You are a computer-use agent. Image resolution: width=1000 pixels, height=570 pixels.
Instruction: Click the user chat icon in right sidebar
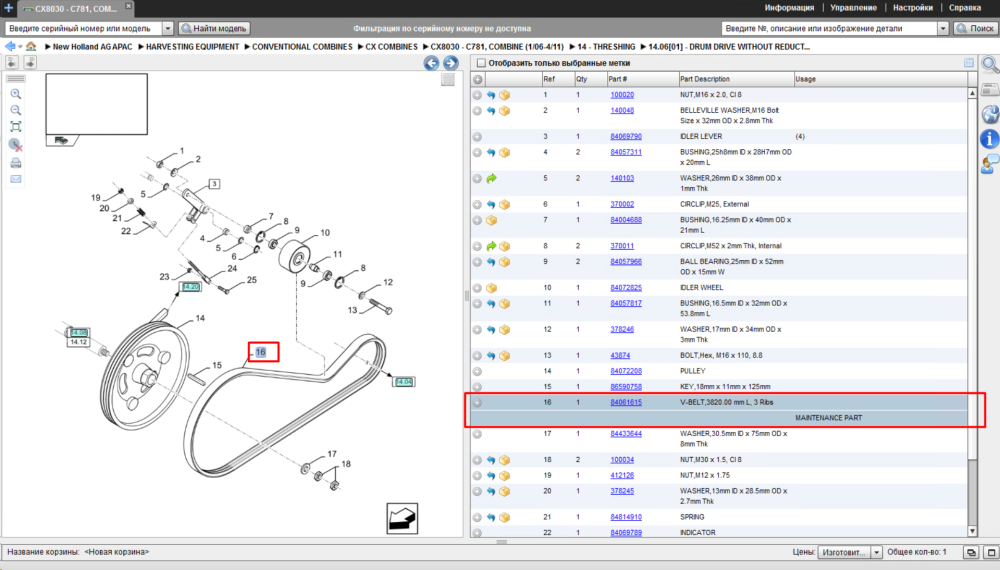990,164
